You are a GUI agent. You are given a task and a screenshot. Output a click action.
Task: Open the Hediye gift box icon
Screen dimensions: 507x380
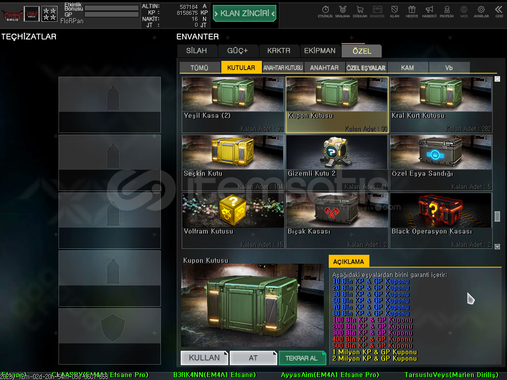pyautogui.click(x=412, y=11)
